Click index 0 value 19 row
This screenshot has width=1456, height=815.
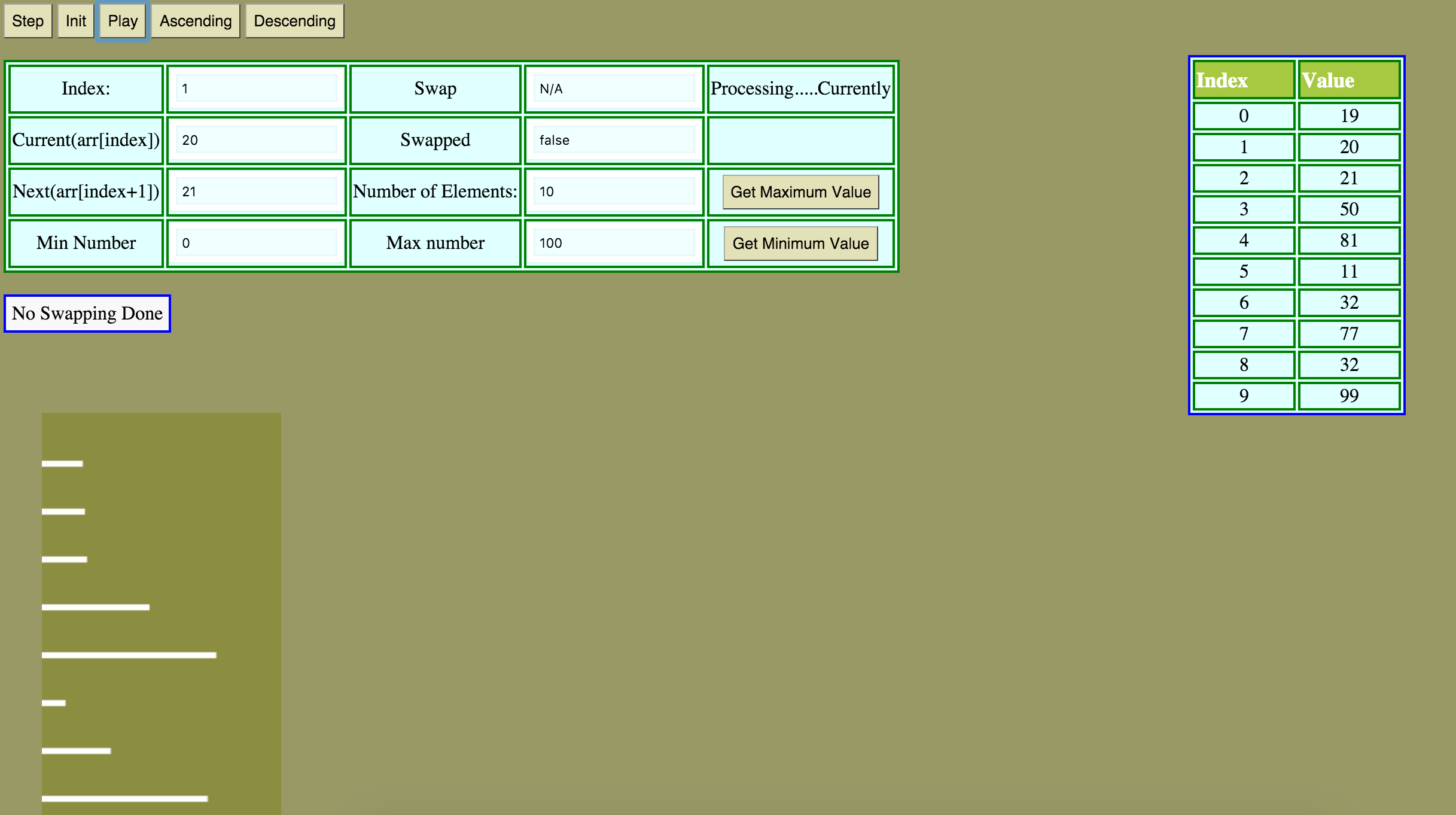coord(1295,115)
